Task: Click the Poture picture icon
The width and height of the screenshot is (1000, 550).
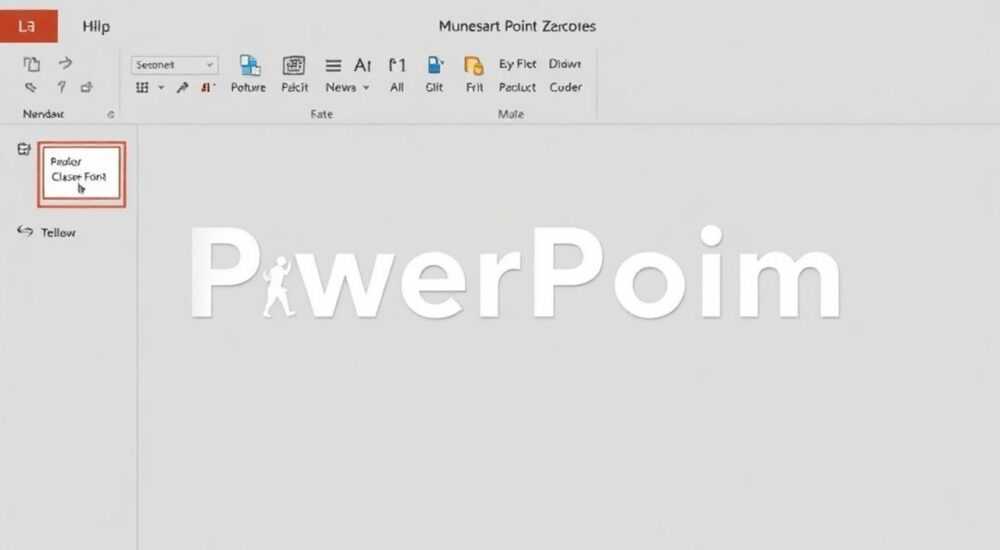Action: point(249,65)
